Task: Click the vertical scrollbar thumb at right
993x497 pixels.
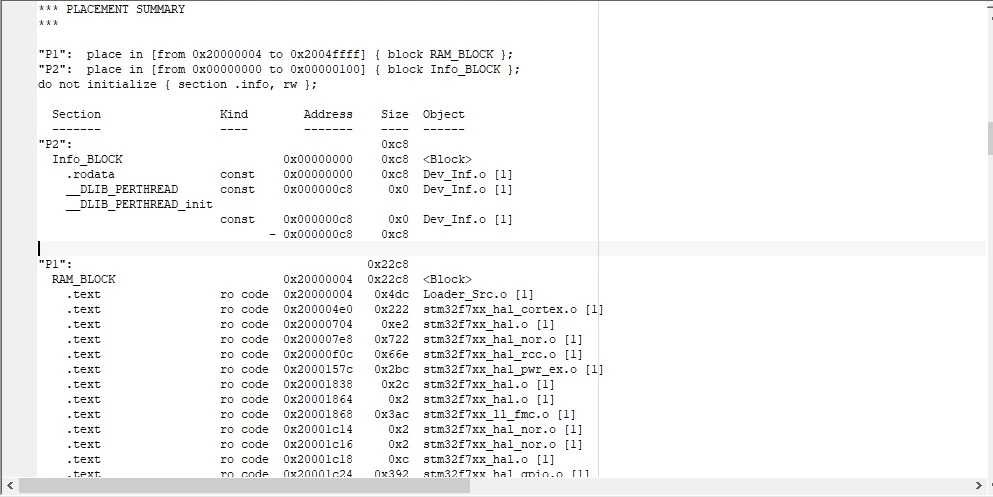Action: 989,137
